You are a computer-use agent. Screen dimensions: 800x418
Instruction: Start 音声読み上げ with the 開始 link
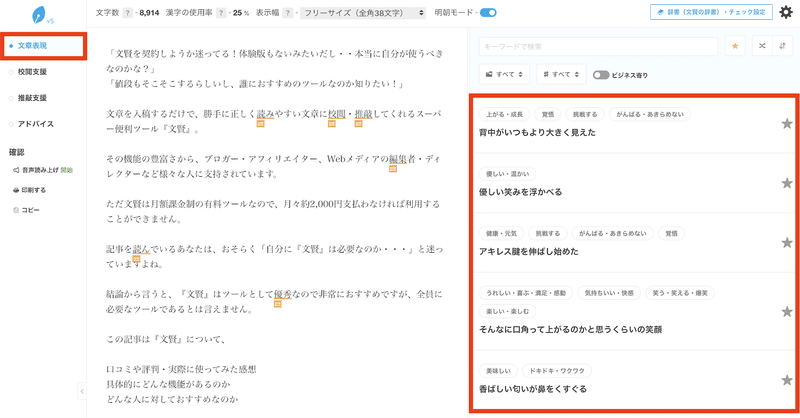click(x=67, y=170)
